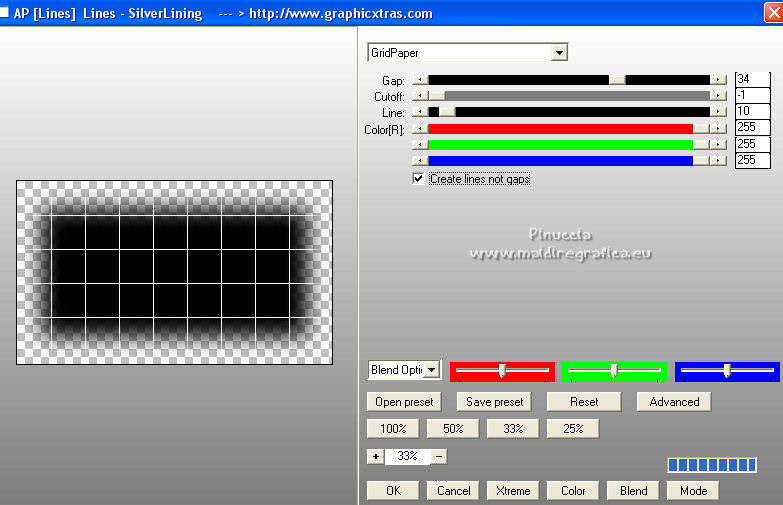Click the Blend button

click(x=633, y=491)
